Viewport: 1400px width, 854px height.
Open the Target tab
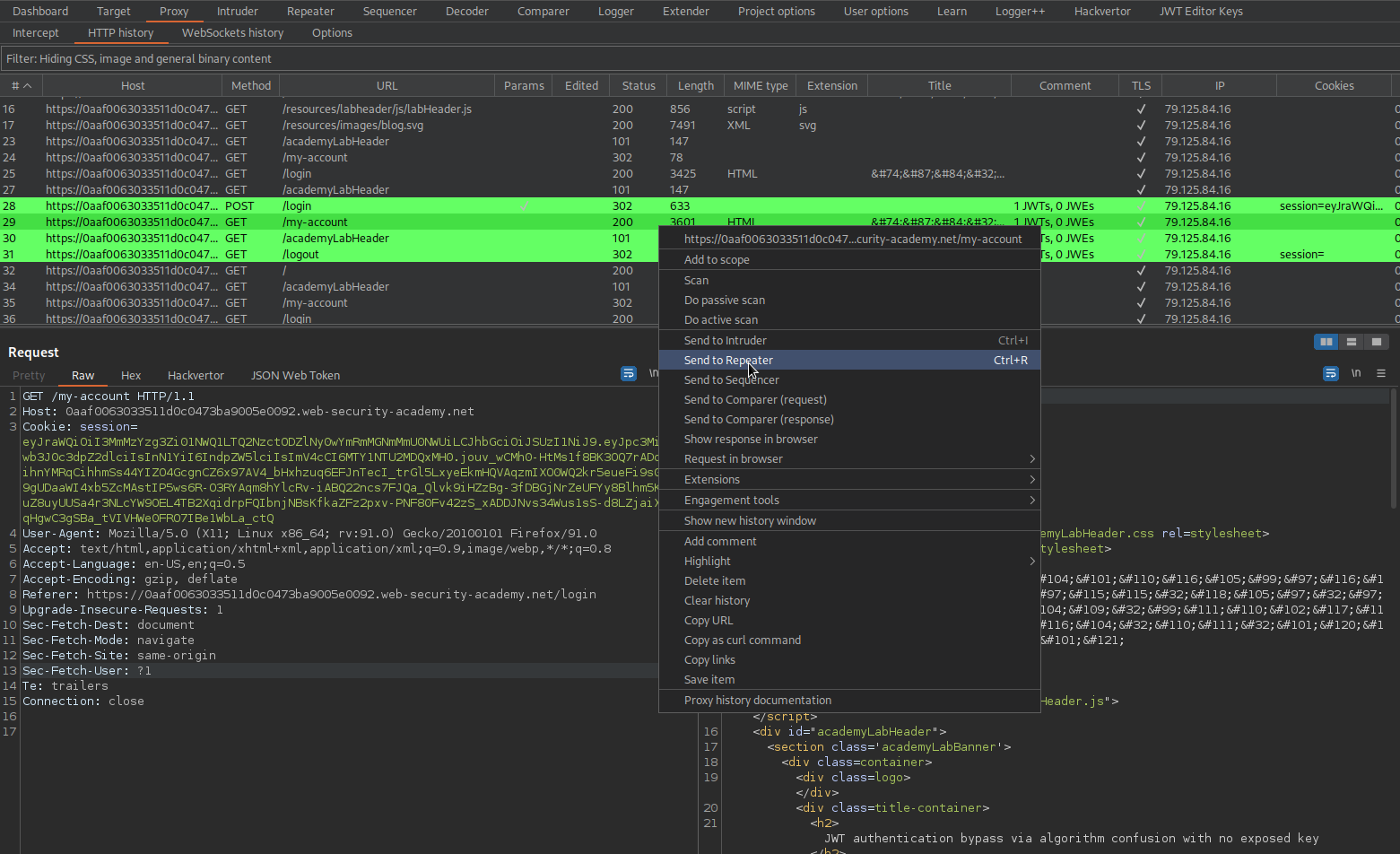tap(114, 12)
